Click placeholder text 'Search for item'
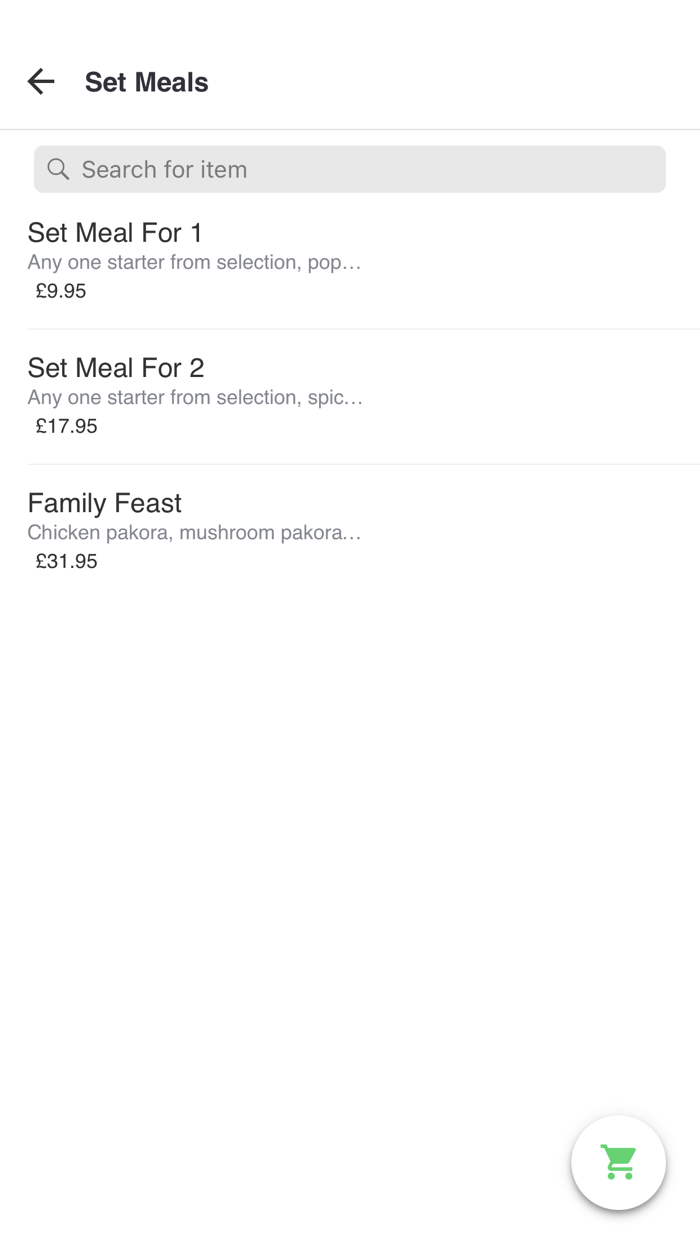This screenshot has width=700, height=1244. click(x=164, y=170)
